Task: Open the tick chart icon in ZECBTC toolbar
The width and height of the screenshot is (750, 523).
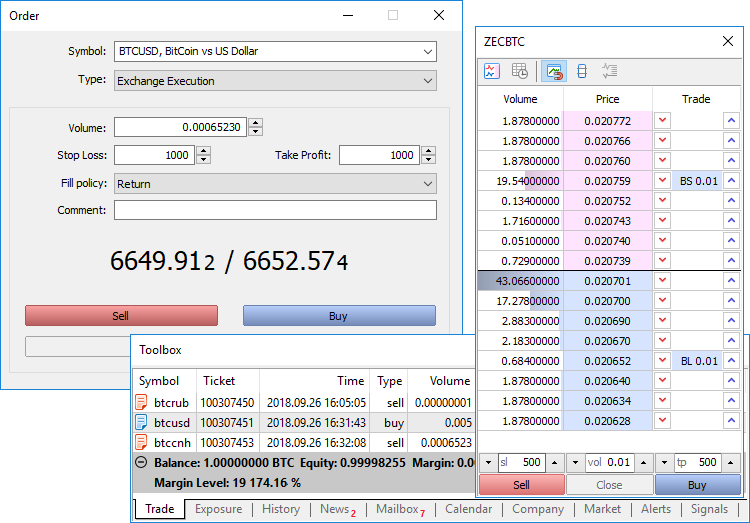Action: (x=491, y=71)
